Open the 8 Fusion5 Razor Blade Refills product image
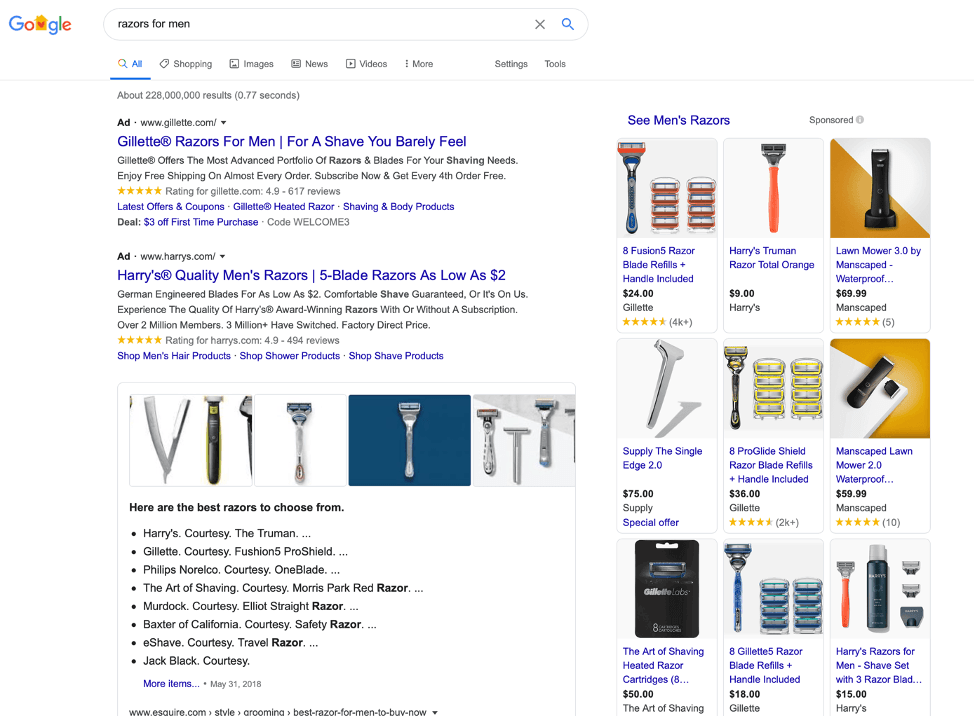 pos(667,188)
